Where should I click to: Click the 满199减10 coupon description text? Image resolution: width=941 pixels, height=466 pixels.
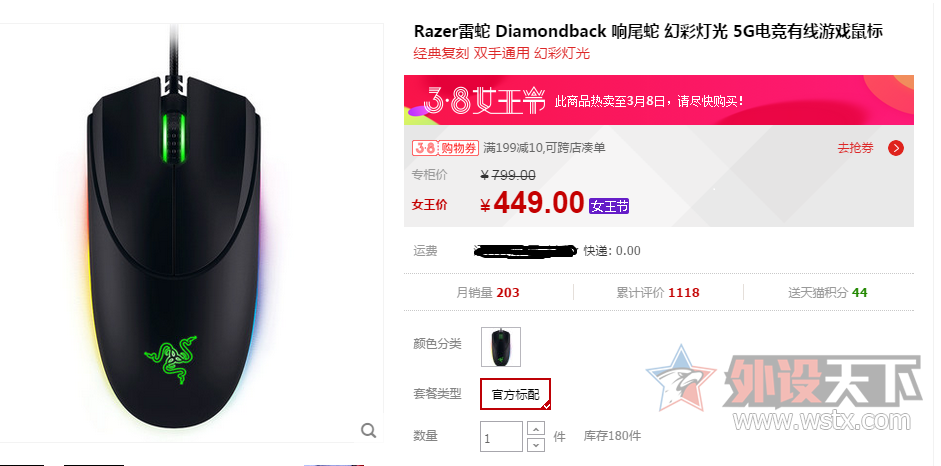point(544,148)
